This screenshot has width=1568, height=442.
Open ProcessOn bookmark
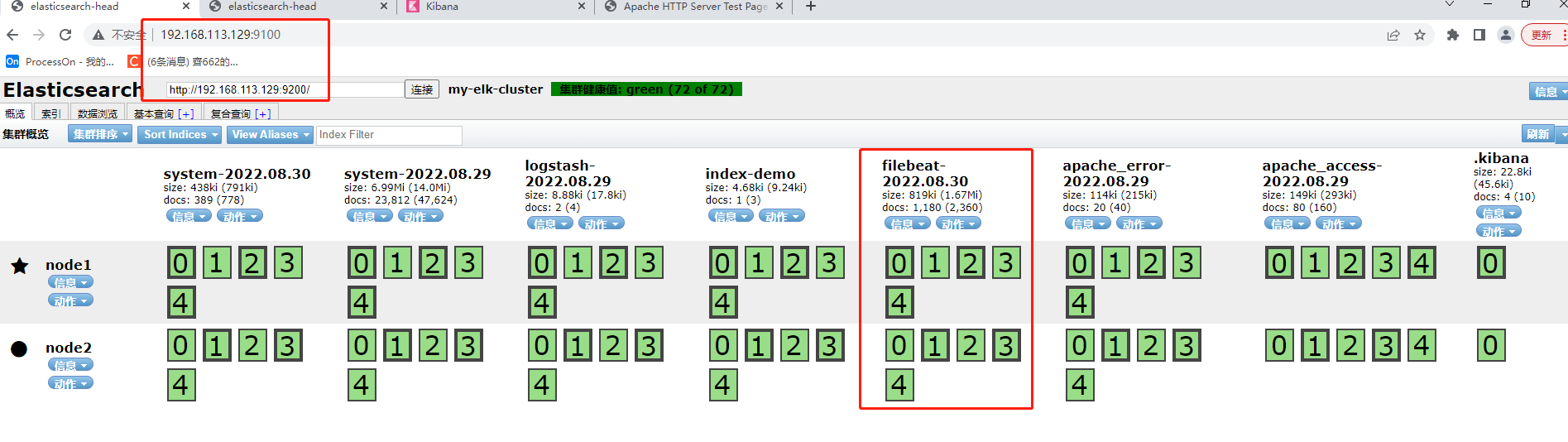coord(60,61)
